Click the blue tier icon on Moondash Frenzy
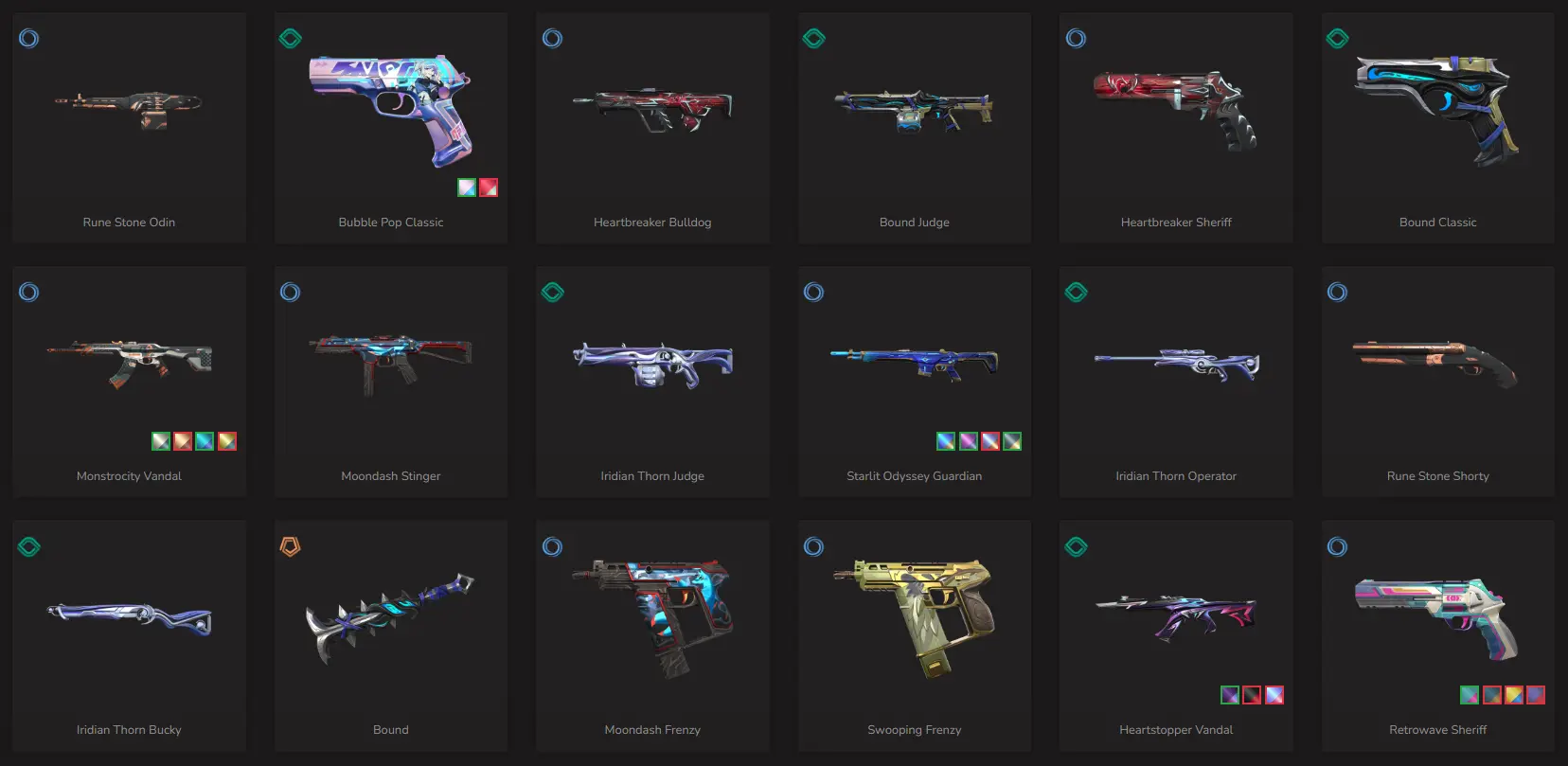 click(553, 546)
